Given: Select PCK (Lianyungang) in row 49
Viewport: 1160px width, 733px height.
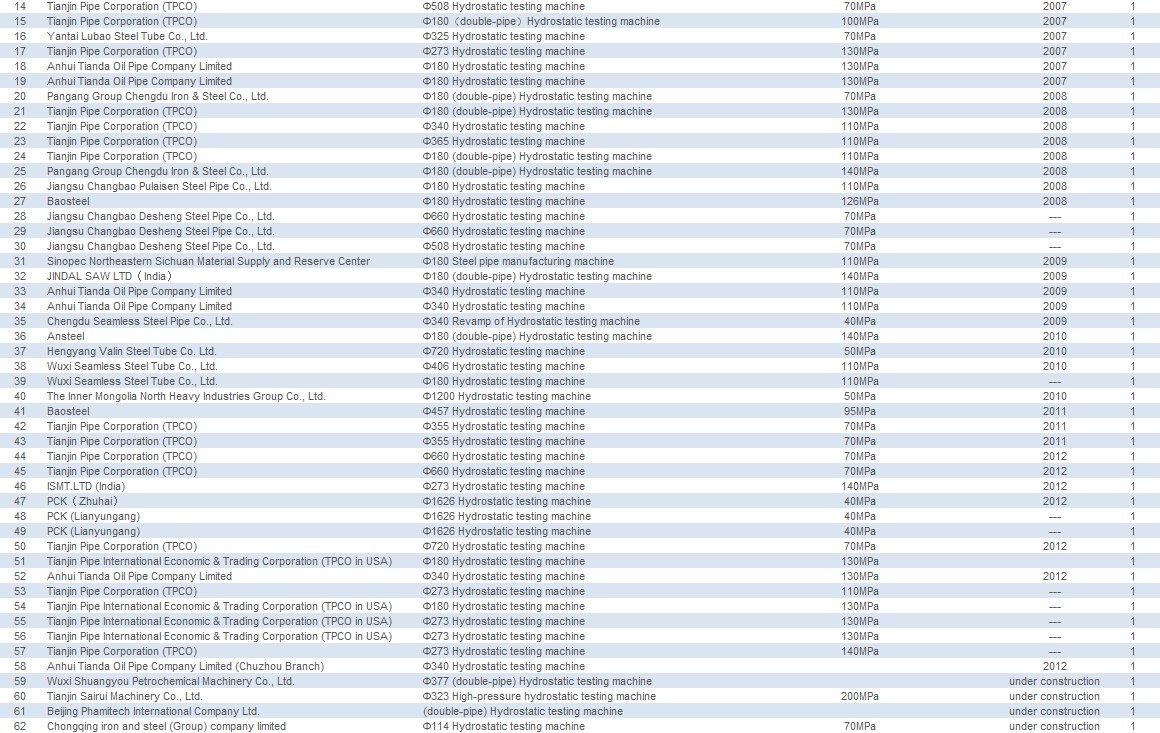Looking at the screenshot, I should coord(93,531).
